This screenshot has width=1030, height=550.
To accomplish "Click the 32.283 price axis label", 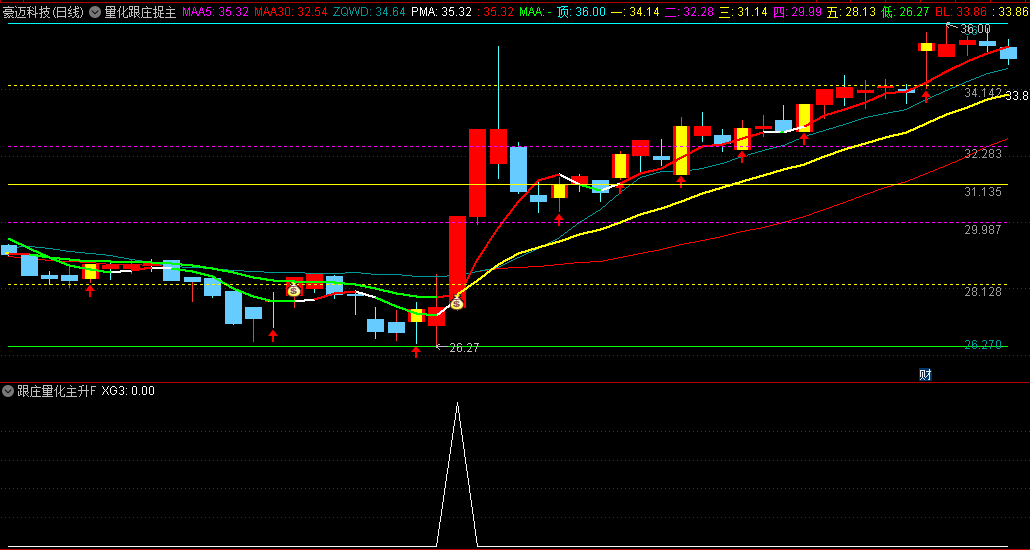I will [x=983, y=153].
